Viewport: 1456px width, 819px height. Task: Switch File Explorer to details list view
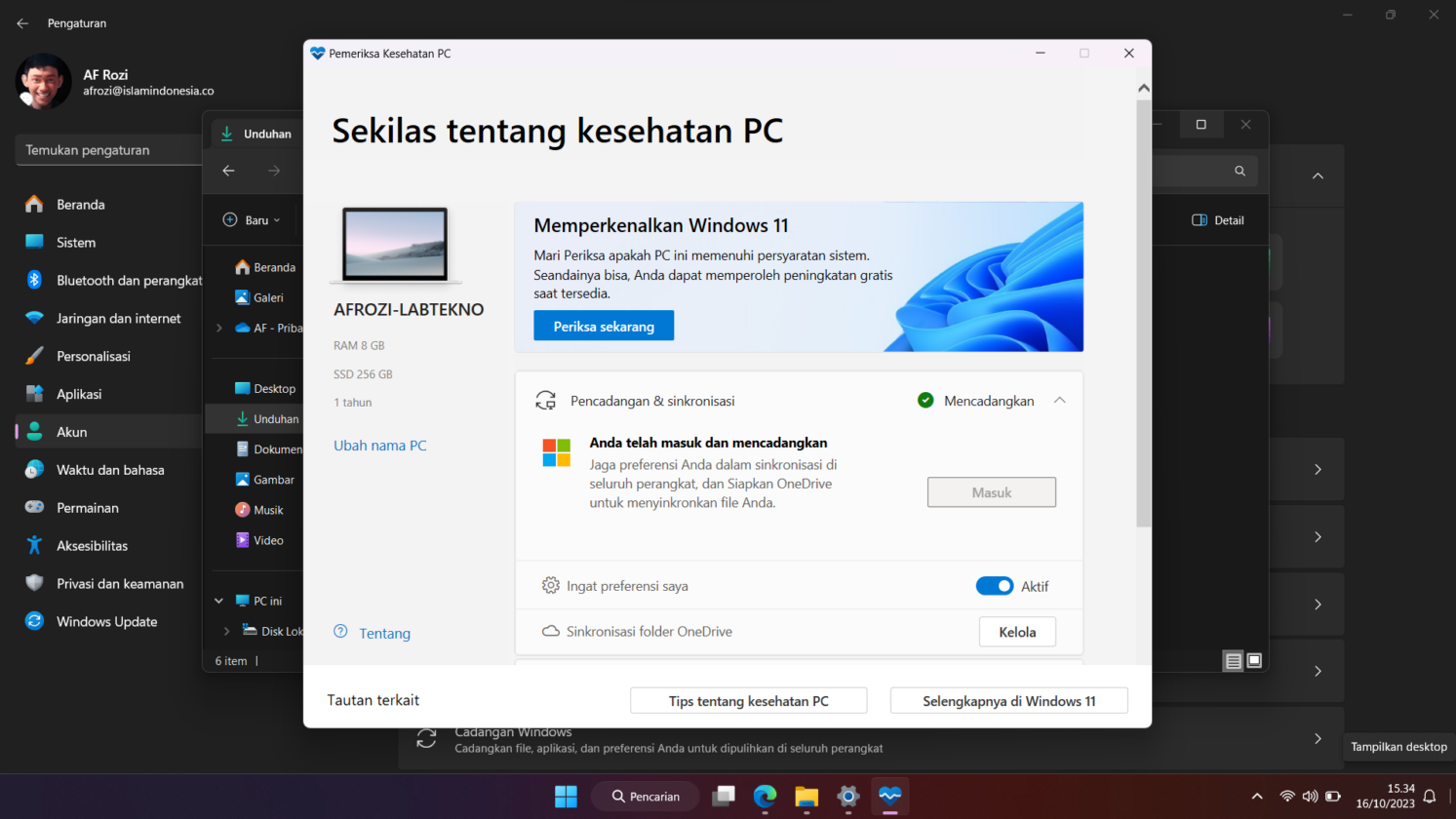pyautogui.click(x=1234, y=661)
